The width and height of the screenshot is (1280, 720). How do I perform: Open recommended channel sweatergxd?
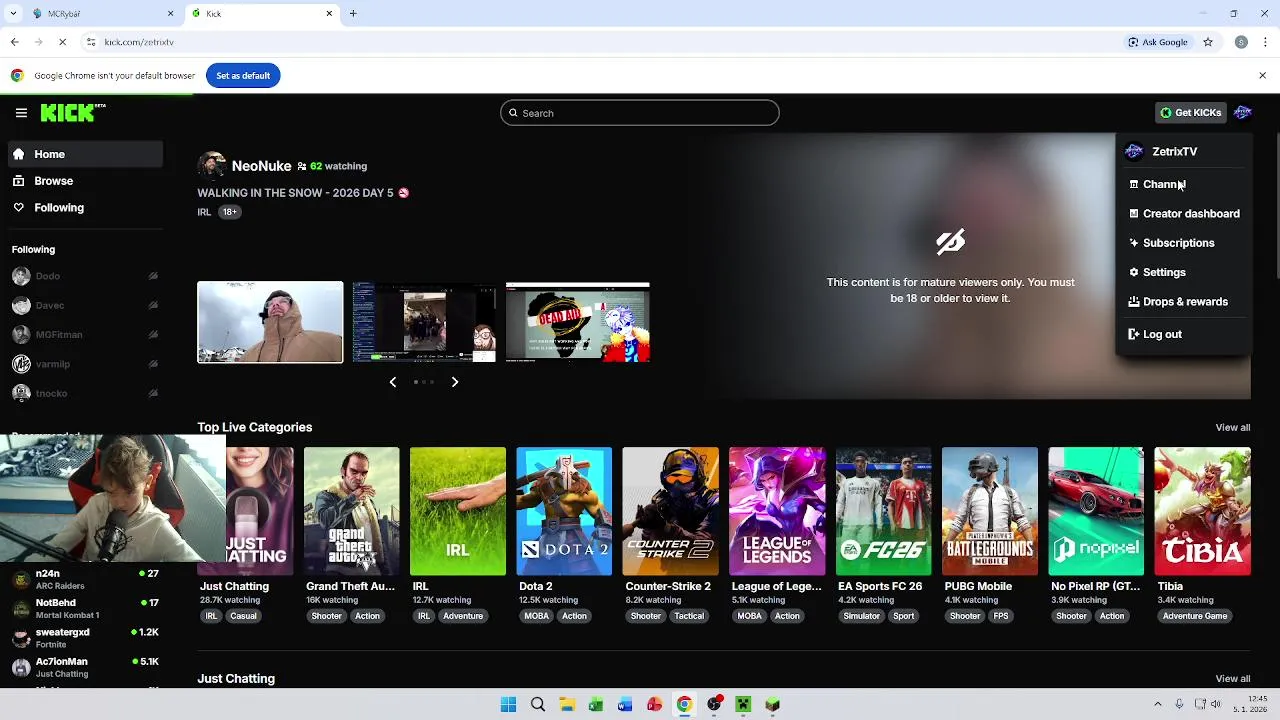(x=85, y=638)
